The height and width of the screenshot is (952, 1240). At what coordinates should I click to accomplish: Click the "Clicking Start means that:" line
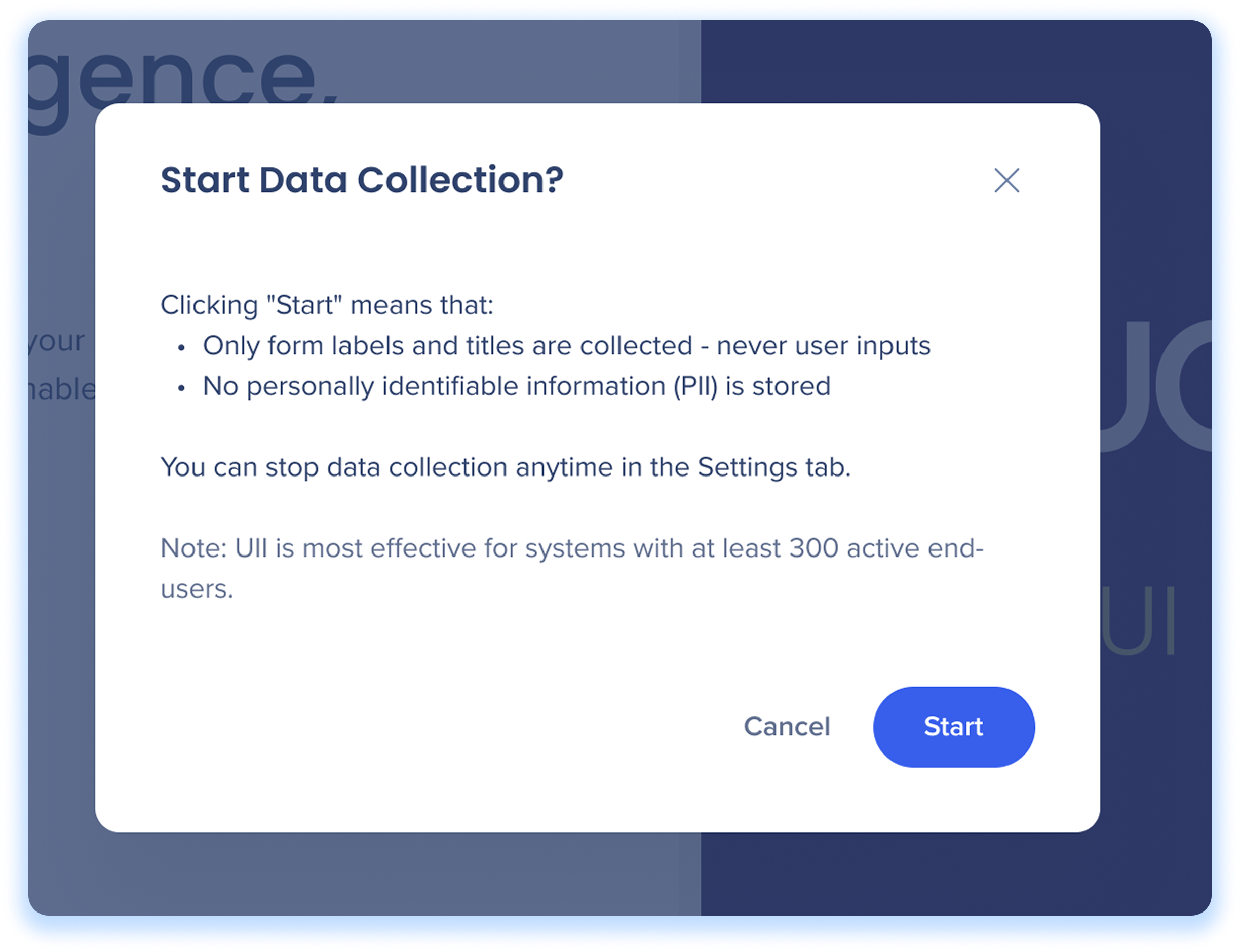(x=327, y=305)
